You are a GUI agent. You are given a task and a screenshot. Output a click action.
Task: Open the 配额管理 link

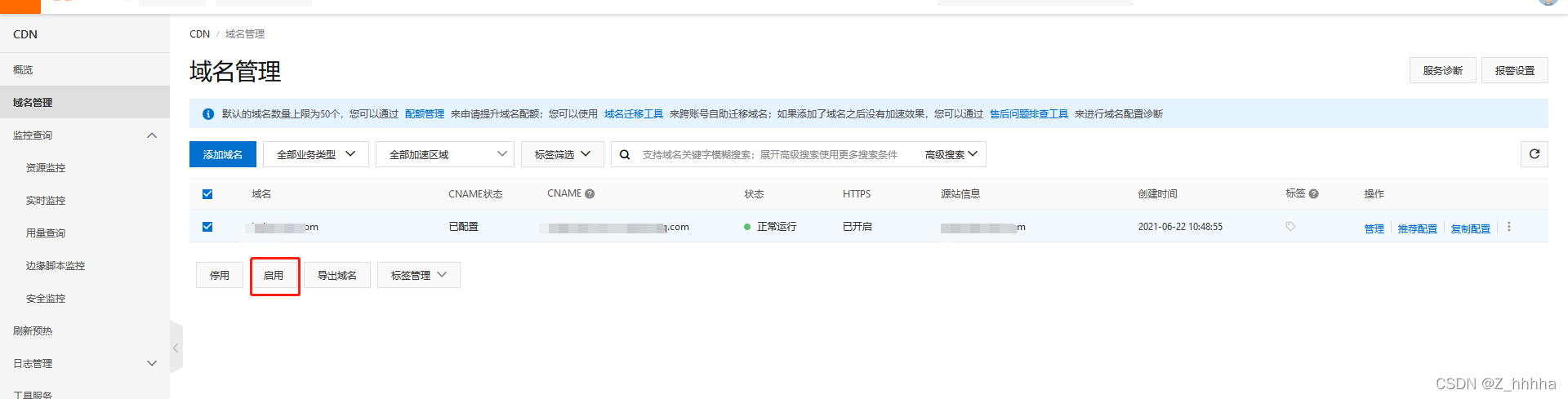tap(425, 114)
